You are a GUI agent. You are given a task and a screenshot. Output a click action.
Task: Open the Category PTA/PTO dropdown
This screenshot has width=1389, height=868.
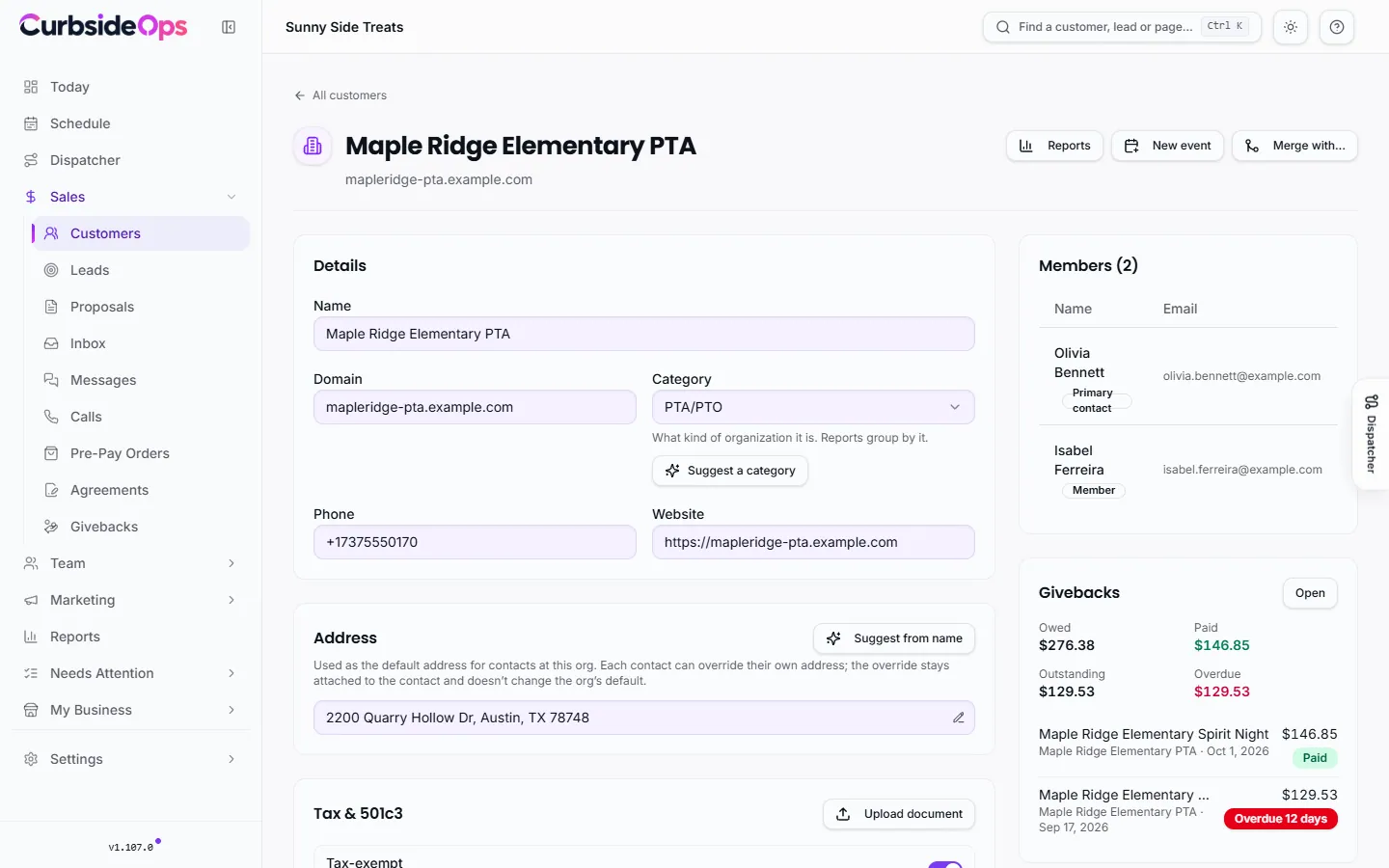click(813, 407)
